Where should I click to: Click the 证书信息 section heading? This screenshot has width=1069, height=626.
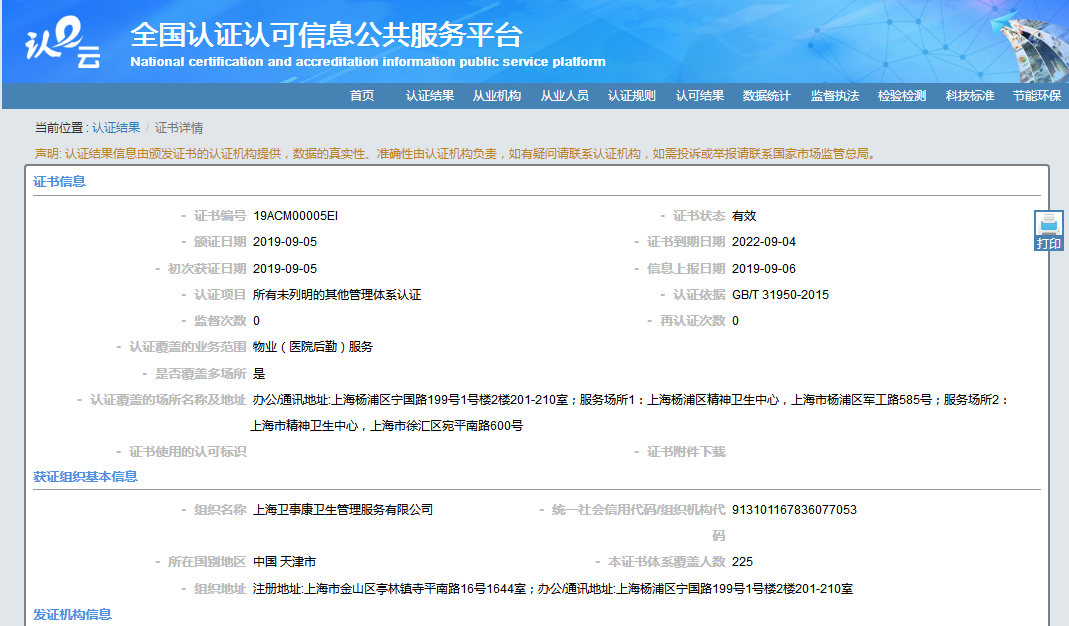(x=59, y=182)
